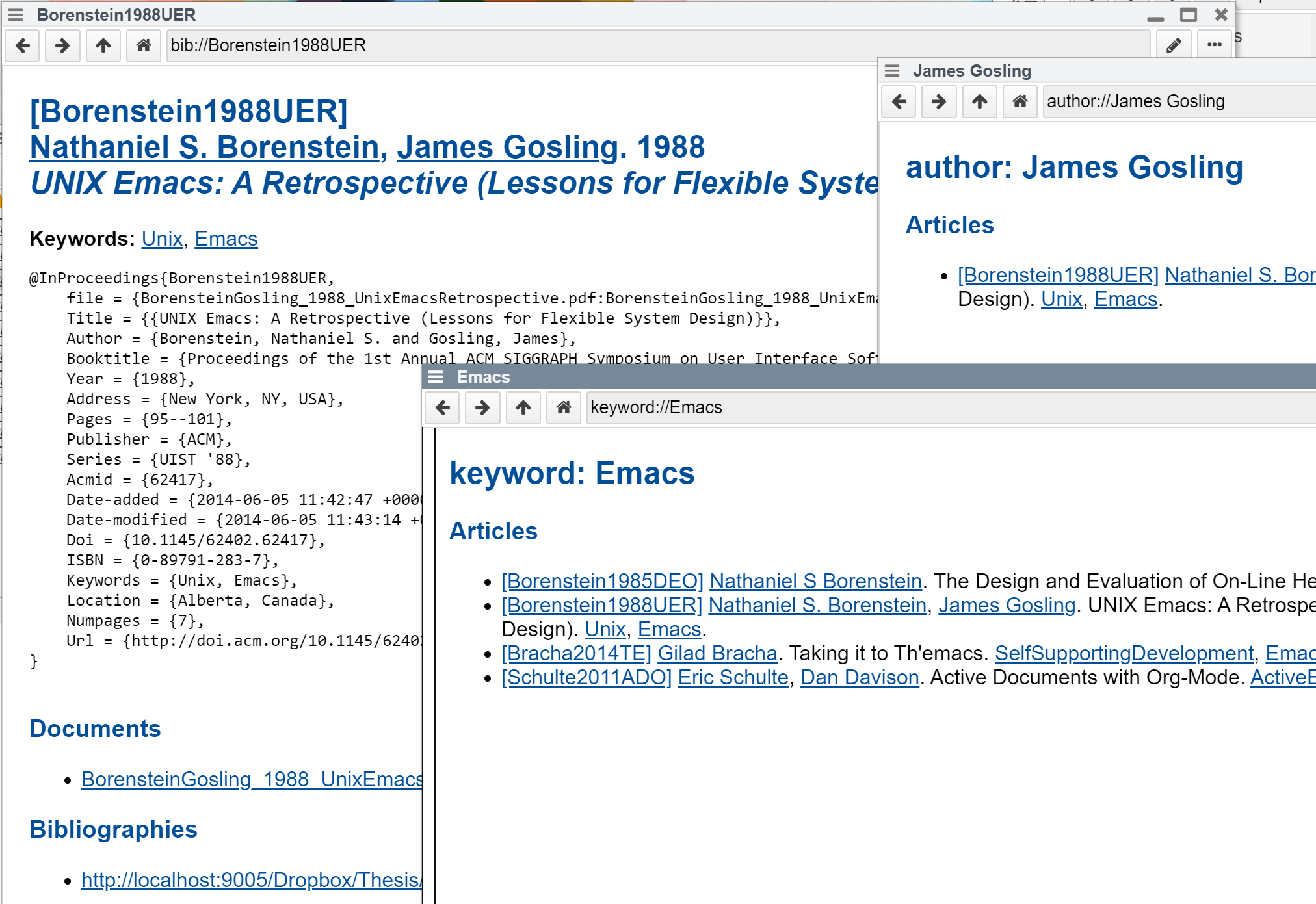Click back arrow in Borenstein1988UER window
The image size is (1316, 904).
pyautogui.click(x=23, y=45)
